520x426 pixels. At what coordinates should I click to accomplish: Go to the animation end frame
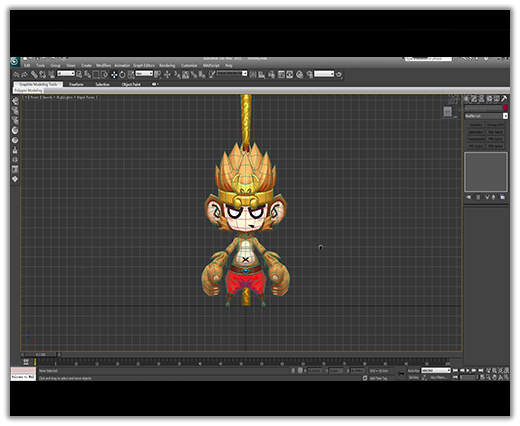pos(481,371)
